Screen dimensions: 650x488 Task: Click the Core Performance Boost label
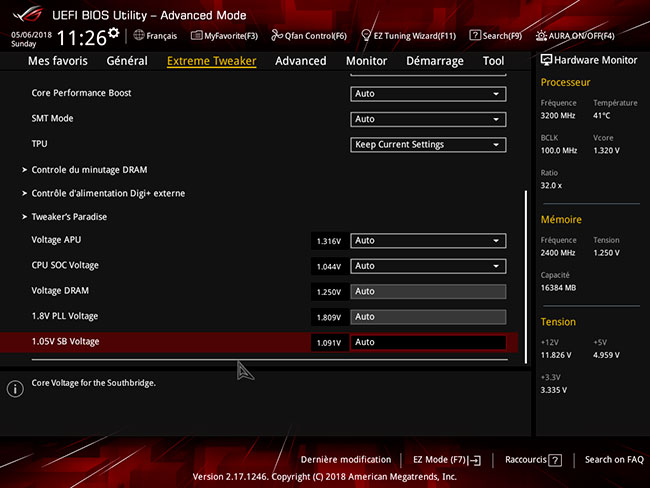tap(81, 93)
